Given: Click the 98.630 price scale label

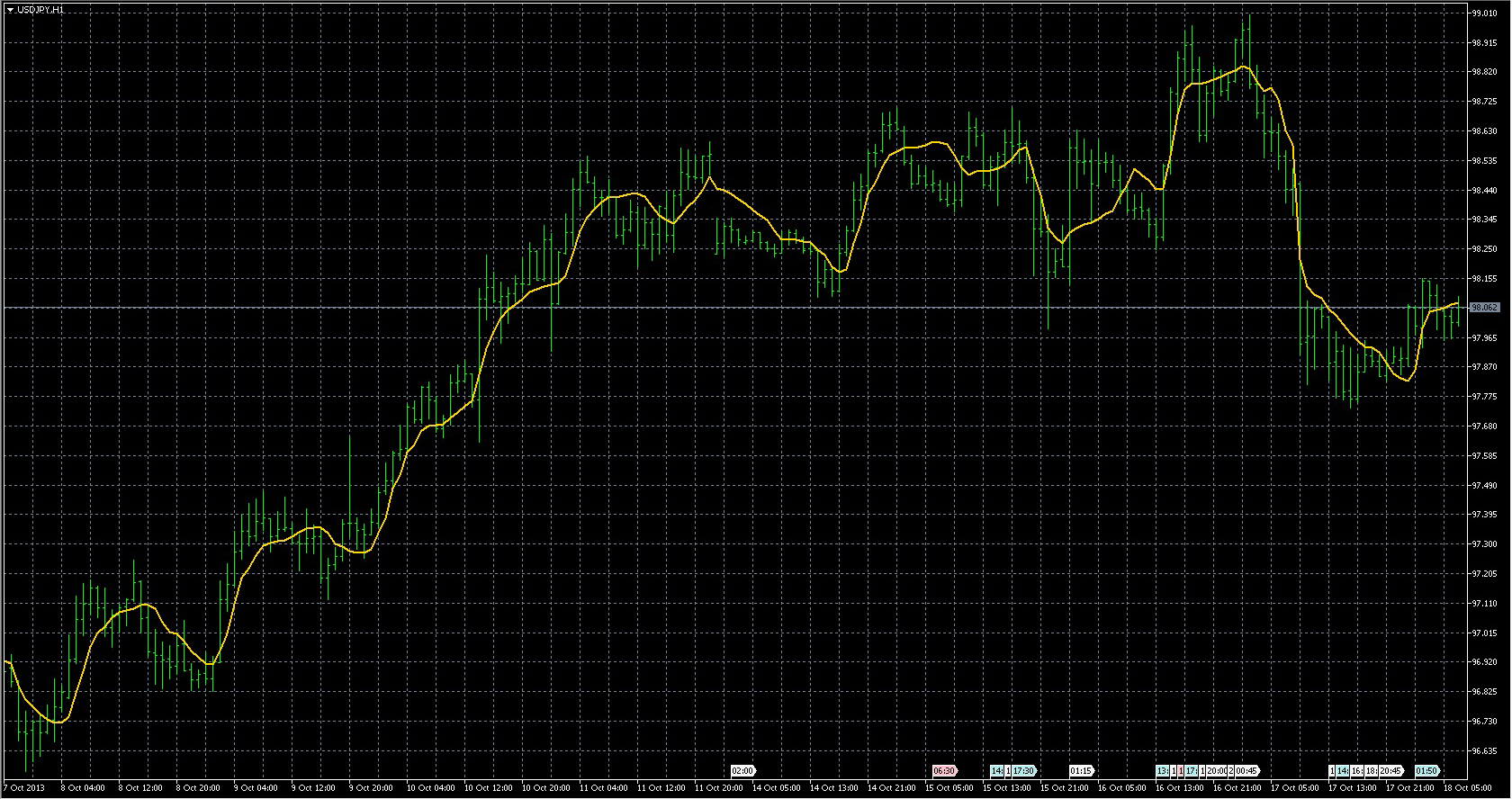Looking at the screenshot, I should tap(1484, 131).
